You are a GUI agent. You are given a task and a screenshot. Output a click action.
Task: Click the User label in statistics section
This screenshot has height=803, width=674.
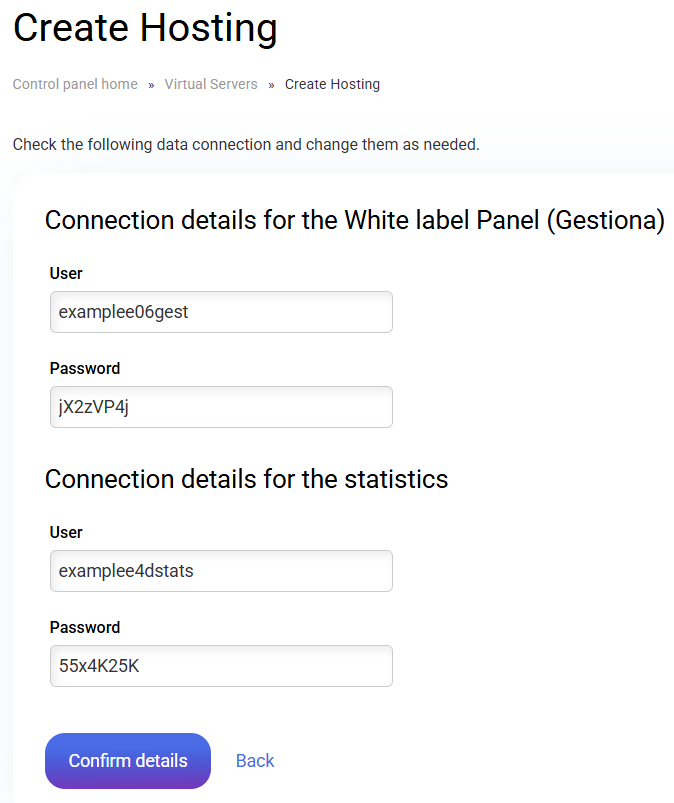pos(66,532)
